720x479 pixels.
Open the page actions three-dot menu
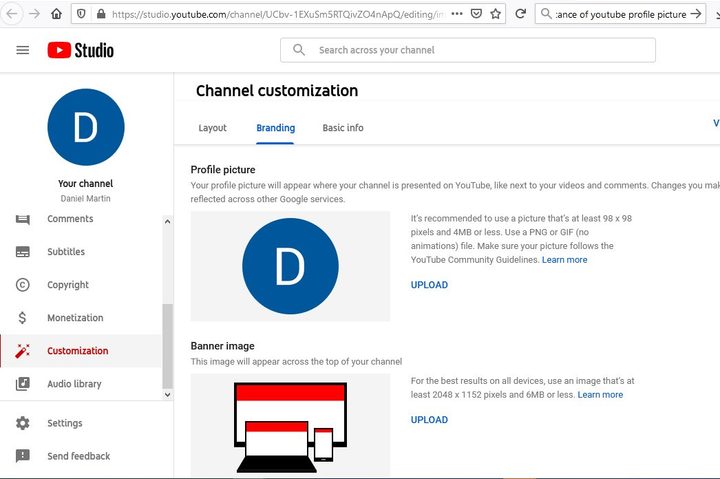click(x=457, y=14)
